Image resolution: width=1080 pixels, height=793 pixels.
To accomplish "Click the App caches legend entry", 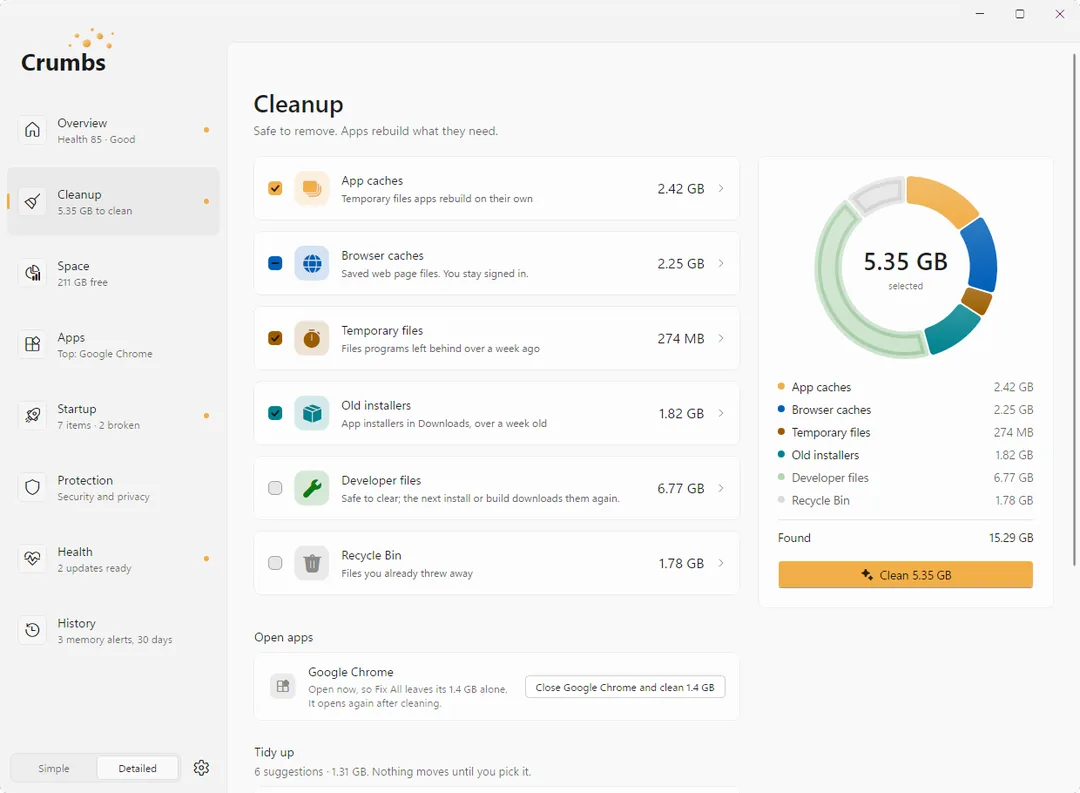I will [x=905, y=387].
